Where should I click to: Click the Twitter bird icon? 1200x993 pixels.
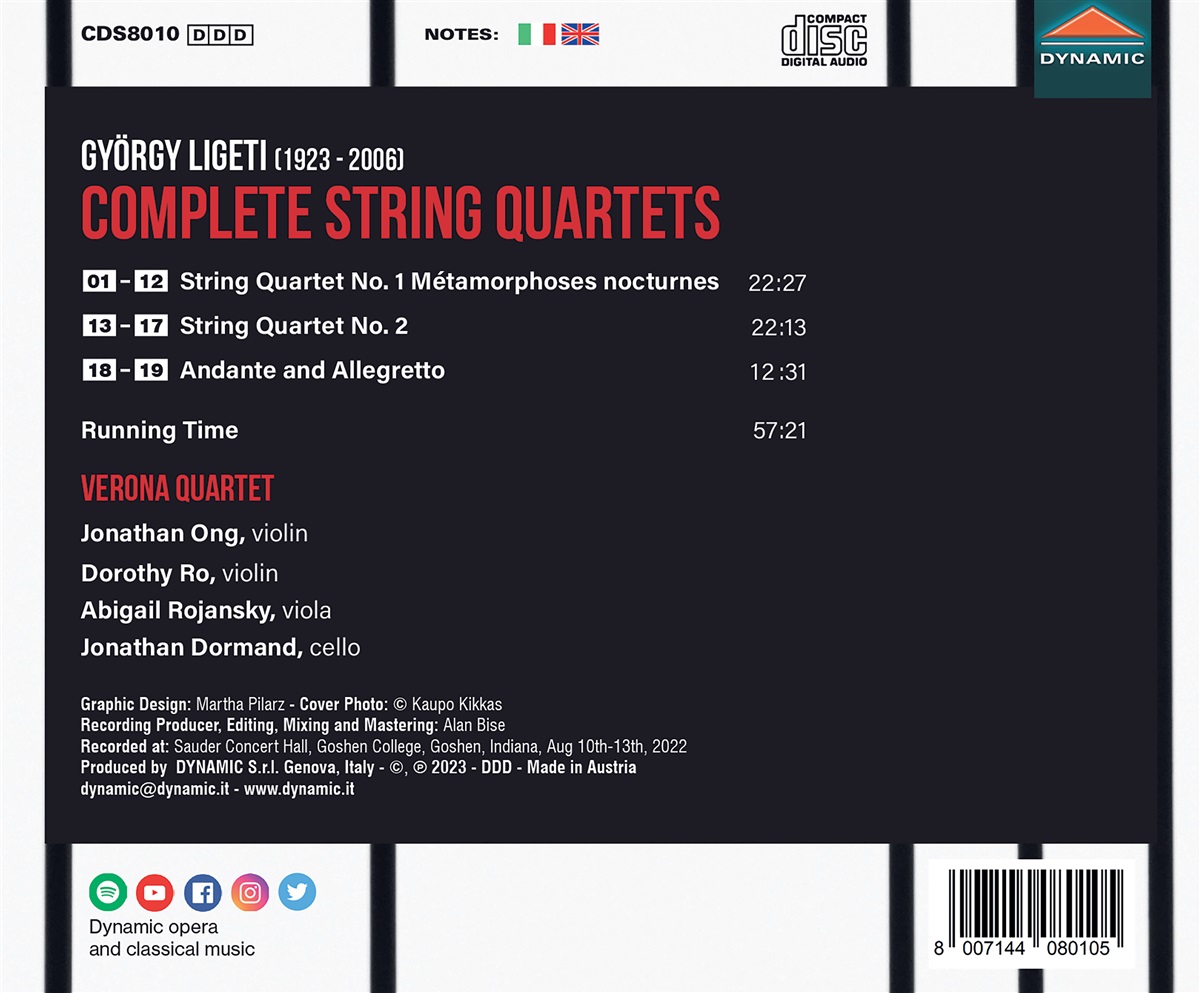297,891
